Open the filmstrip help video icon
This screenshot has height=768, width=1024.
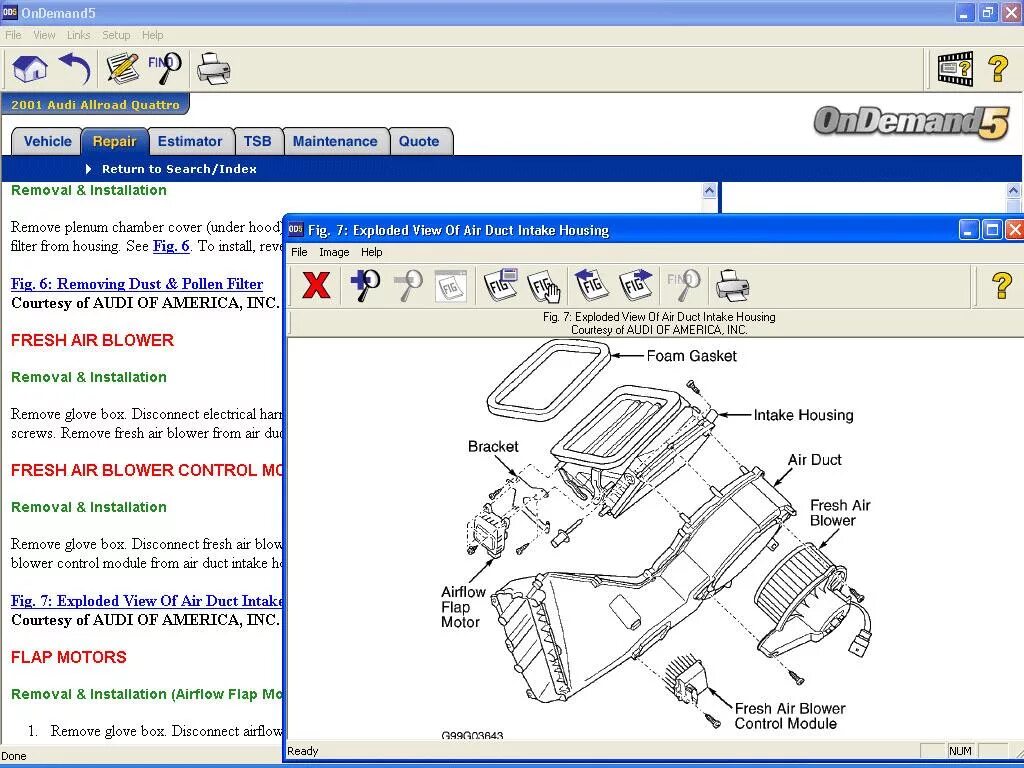955,69
